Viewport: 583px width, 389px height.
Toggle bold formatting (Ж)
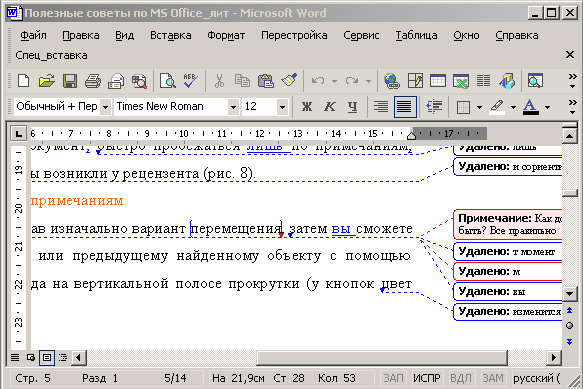pos(307,107)
